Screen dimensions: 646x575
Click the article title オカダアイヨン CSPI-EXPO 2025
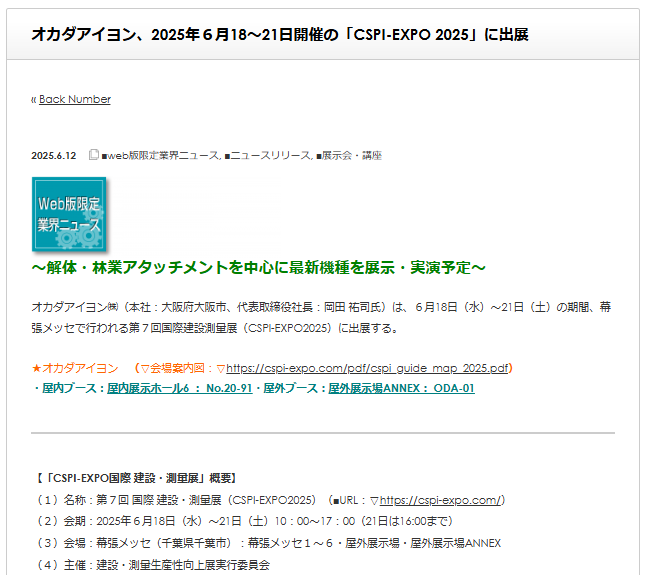coord(280,34)
